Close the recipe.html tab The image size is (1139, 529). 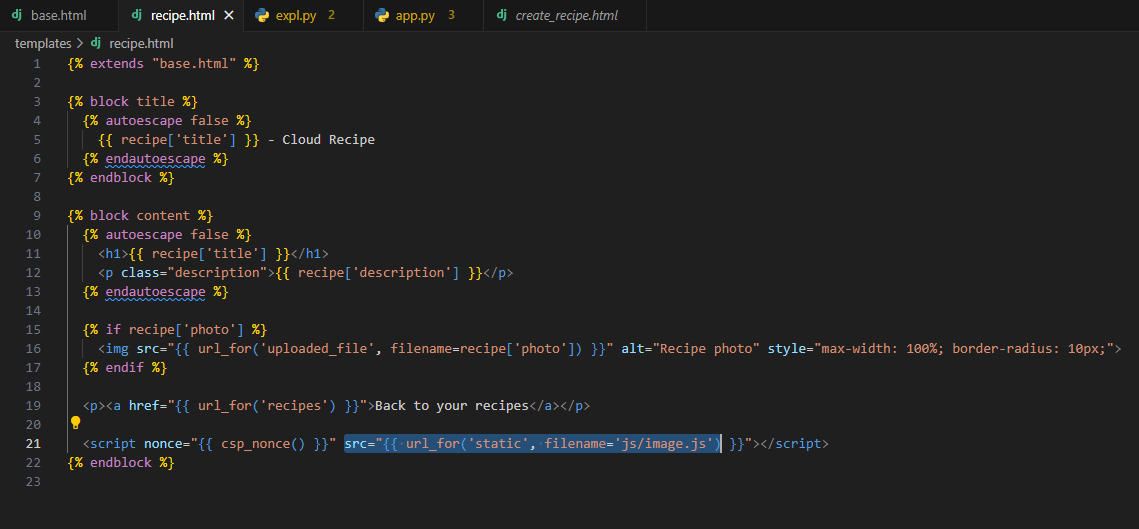[229, 16]
